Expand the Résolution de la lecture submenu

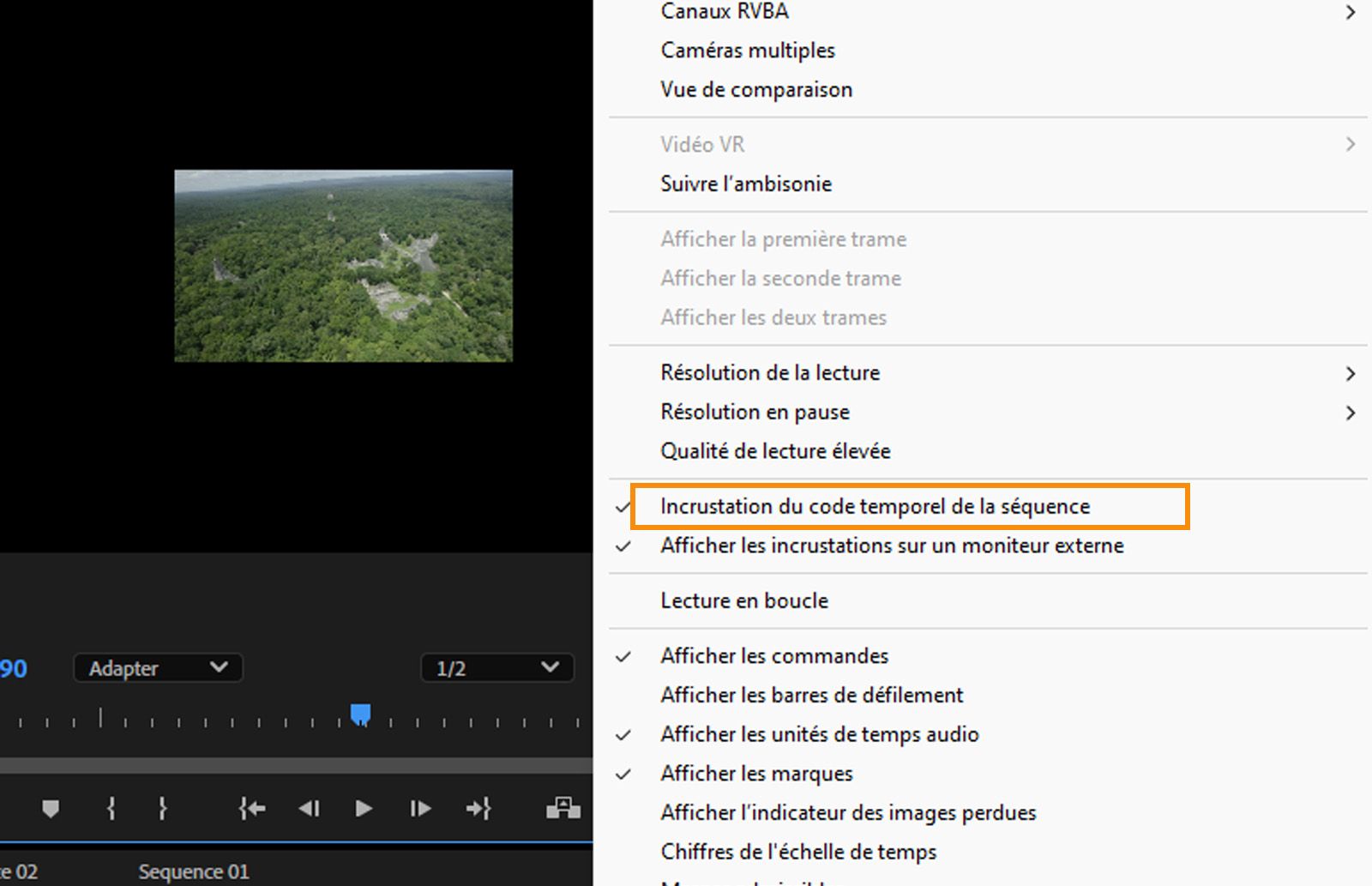pyautogui.click(x=770, y=372)
